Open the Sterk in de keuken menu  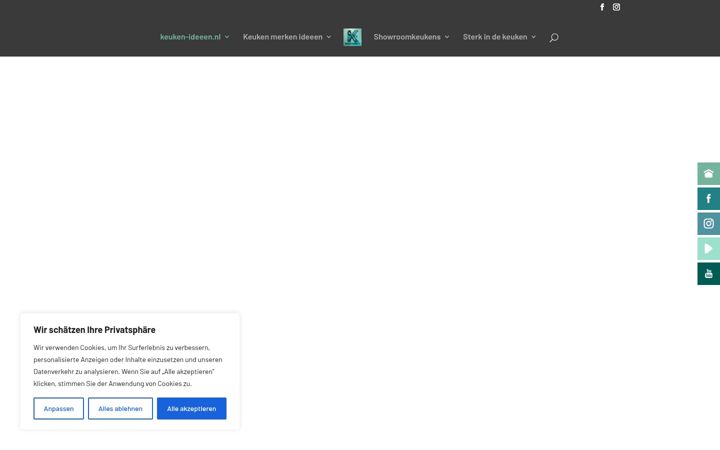pos(495,37)
